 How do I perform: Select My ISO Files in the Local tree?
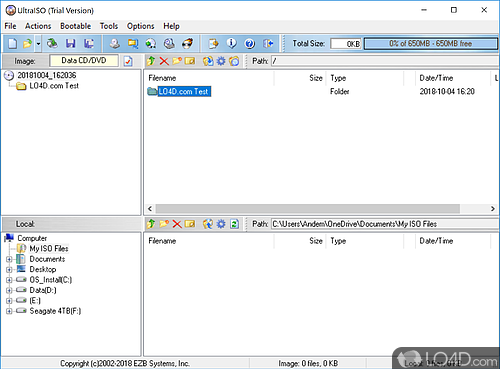point(49,249)
